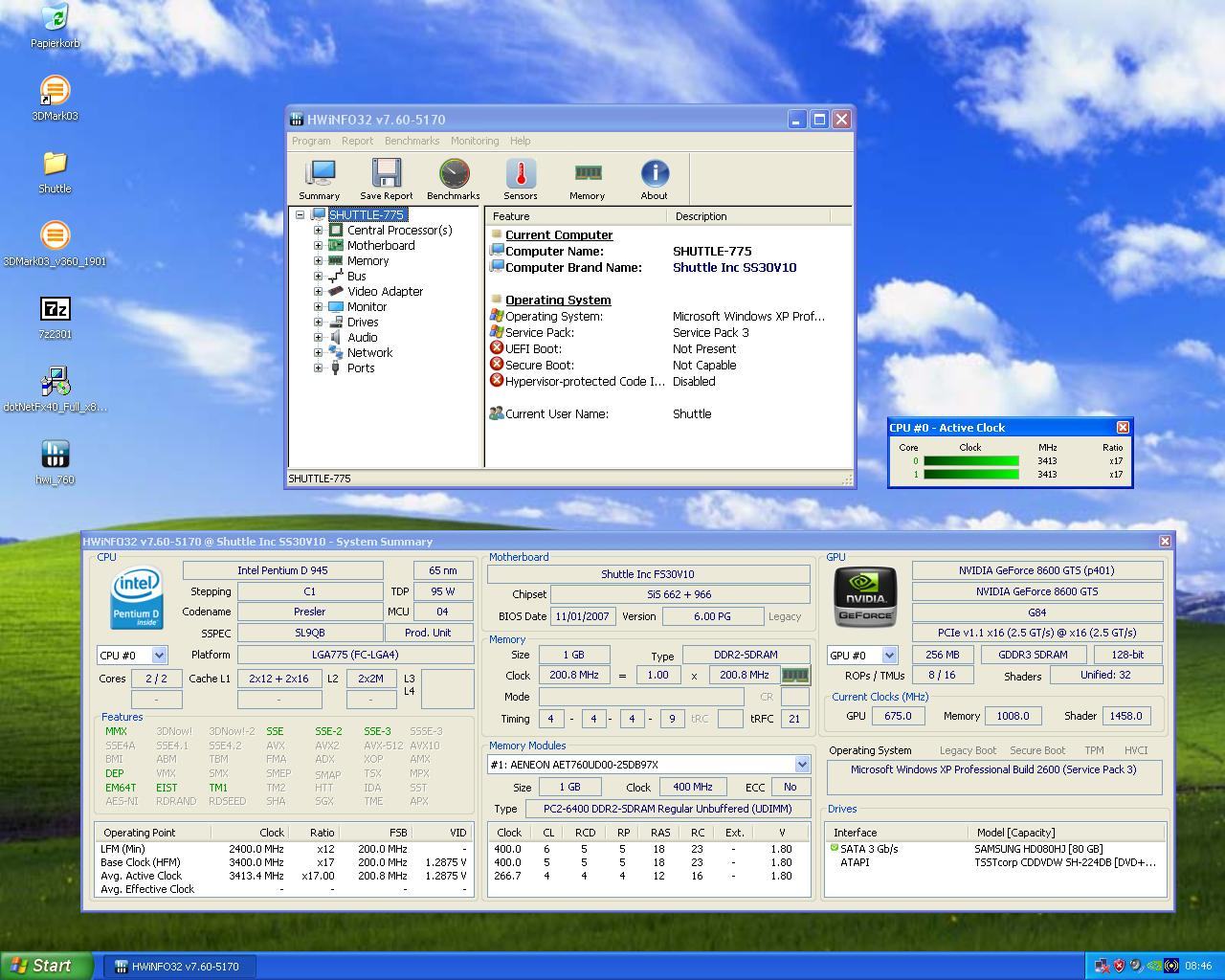This screenshot has height=980, width=1225.
Task: Click the Central Processor(s) tree icon
Action: click(336, 230)
